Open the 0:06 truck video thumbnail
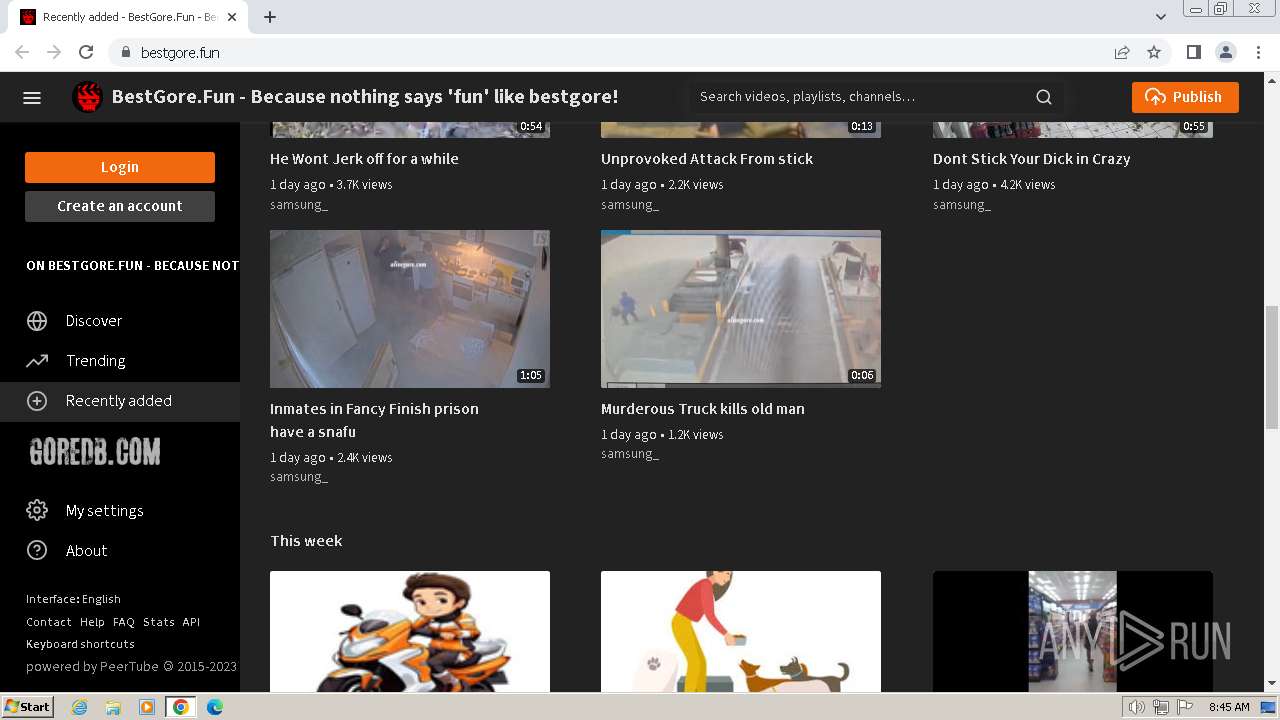This screenshot has height=720, width=1280. pyautogui.click(x=741, y=309)
